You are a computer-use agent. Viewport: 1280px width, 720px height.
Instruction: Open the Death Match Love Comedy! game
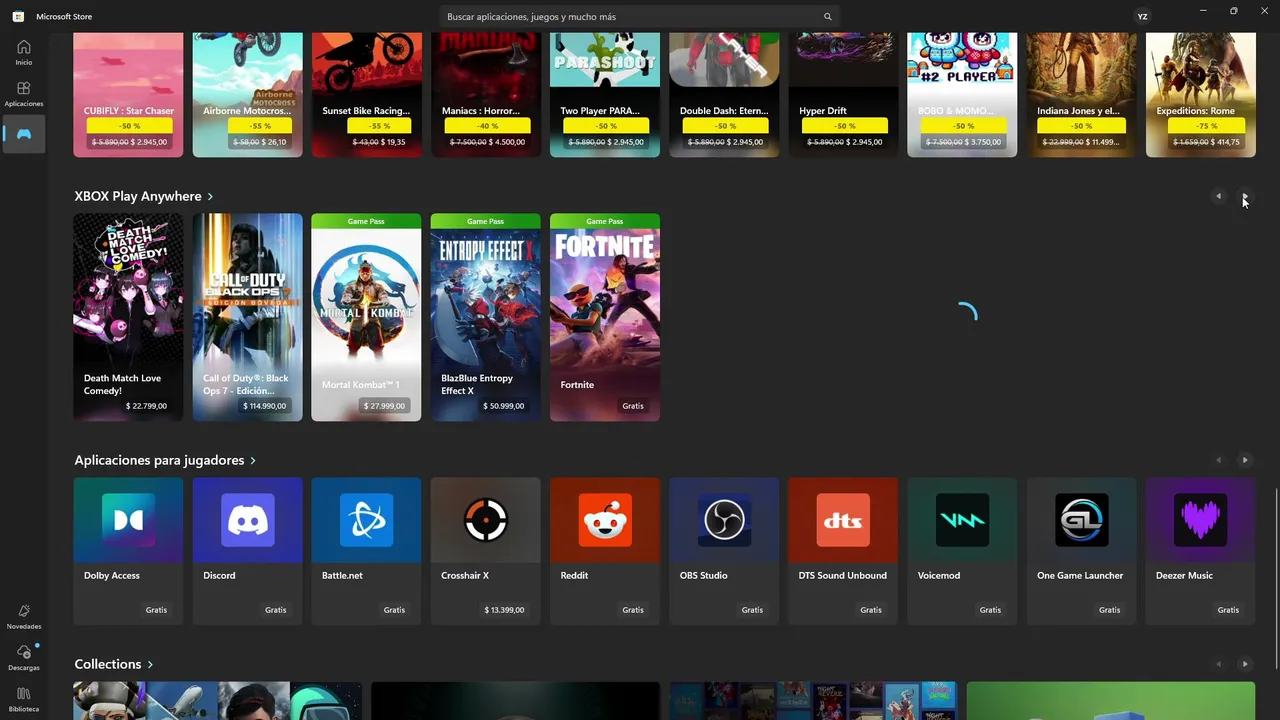coord(128,317)
